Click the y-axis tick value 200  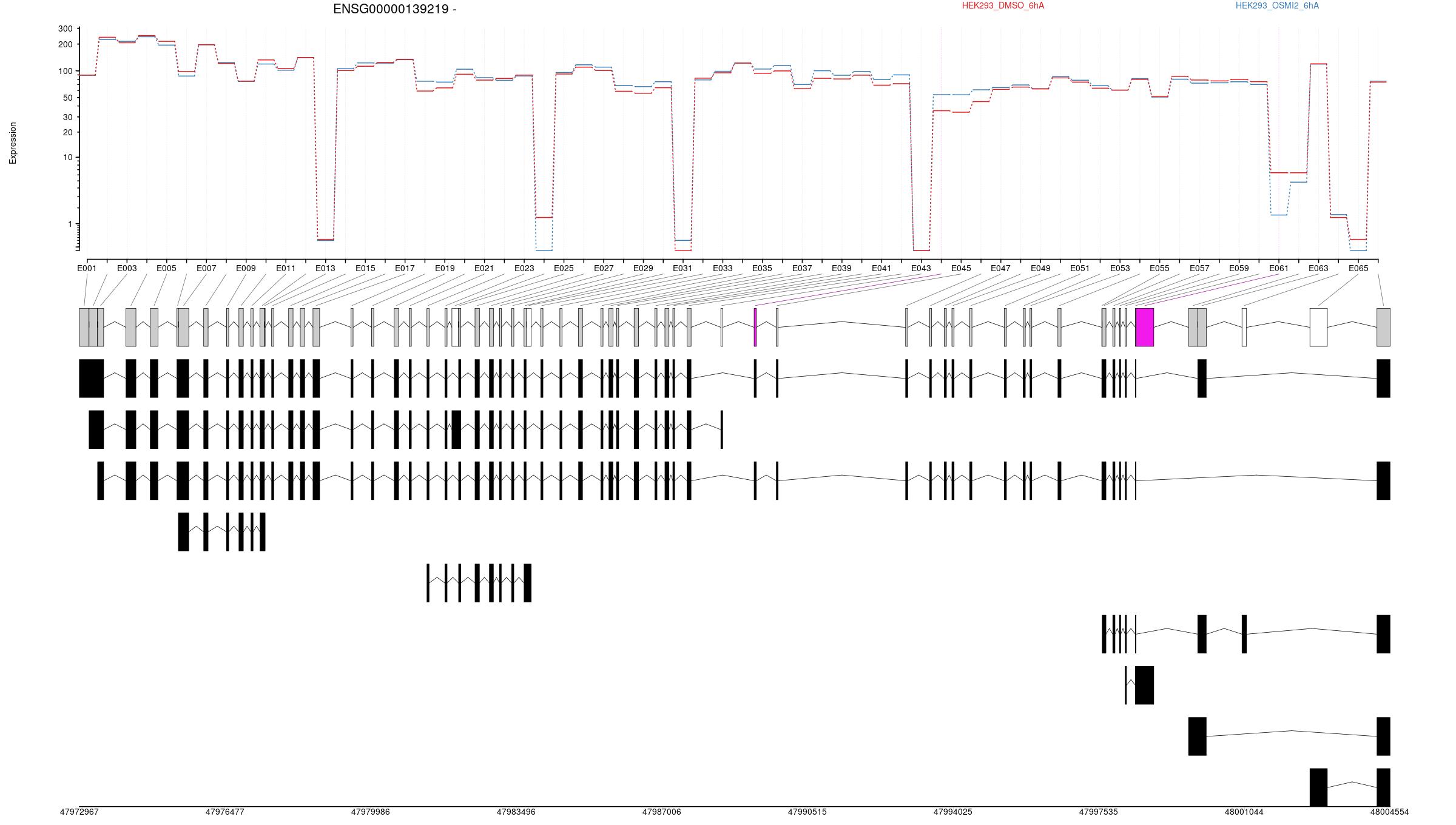coord(65,45)
